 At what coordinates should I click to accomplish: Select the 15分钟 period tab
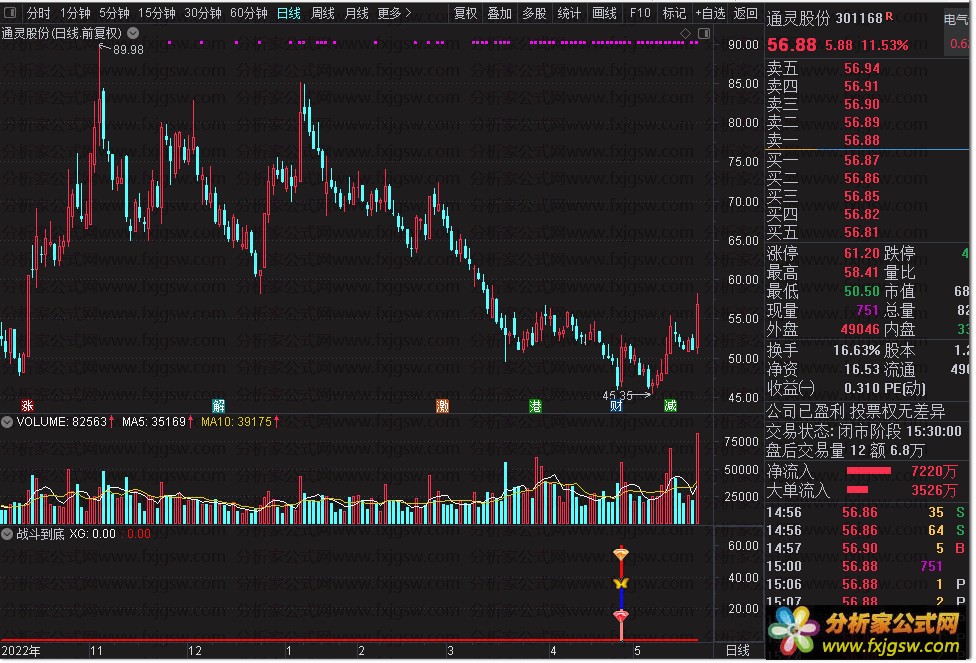pyautogui.click(x=157, y=13)
